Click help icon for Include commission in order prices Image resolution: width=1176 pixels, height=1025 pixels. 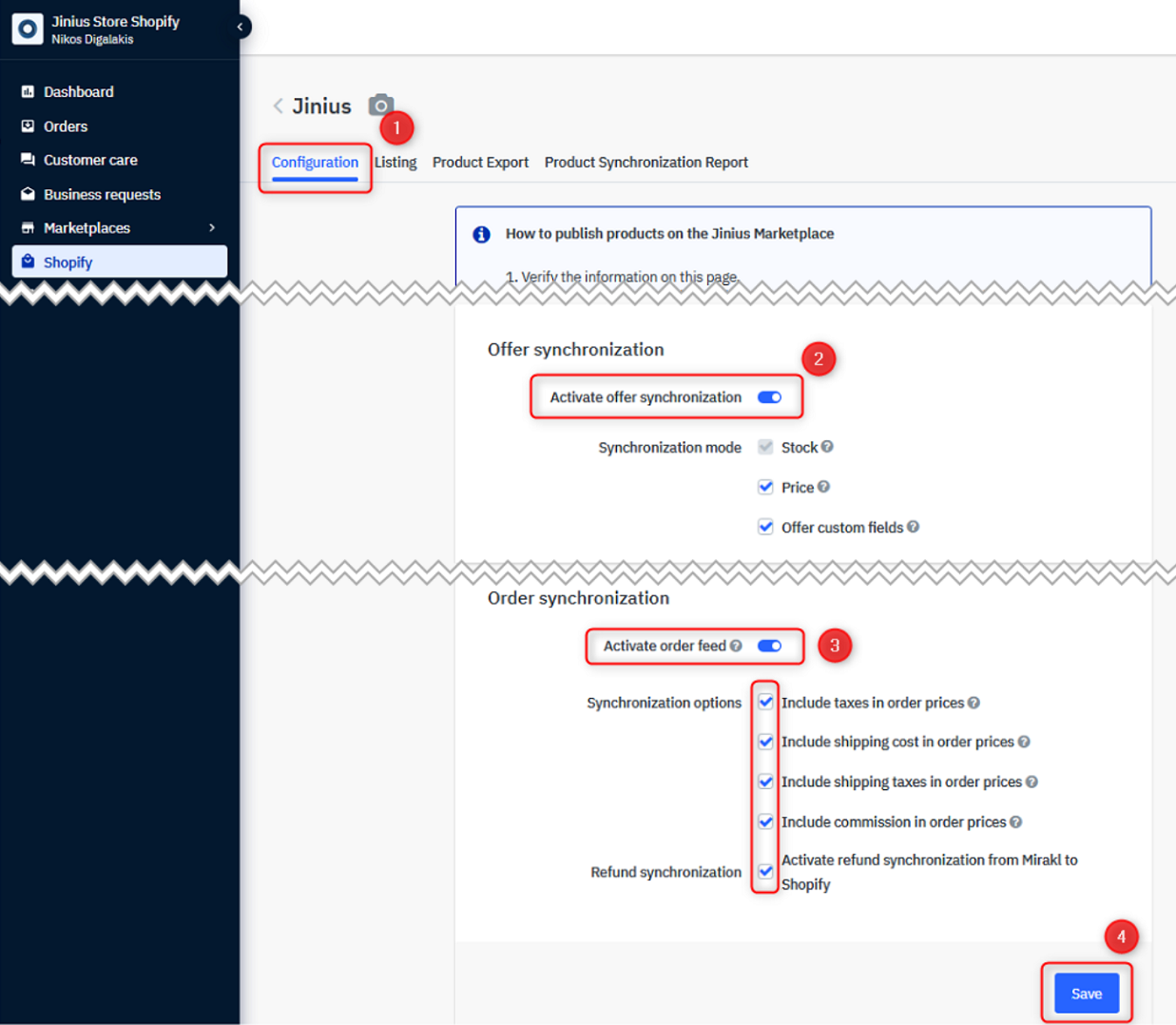(x=1015, y=822)
